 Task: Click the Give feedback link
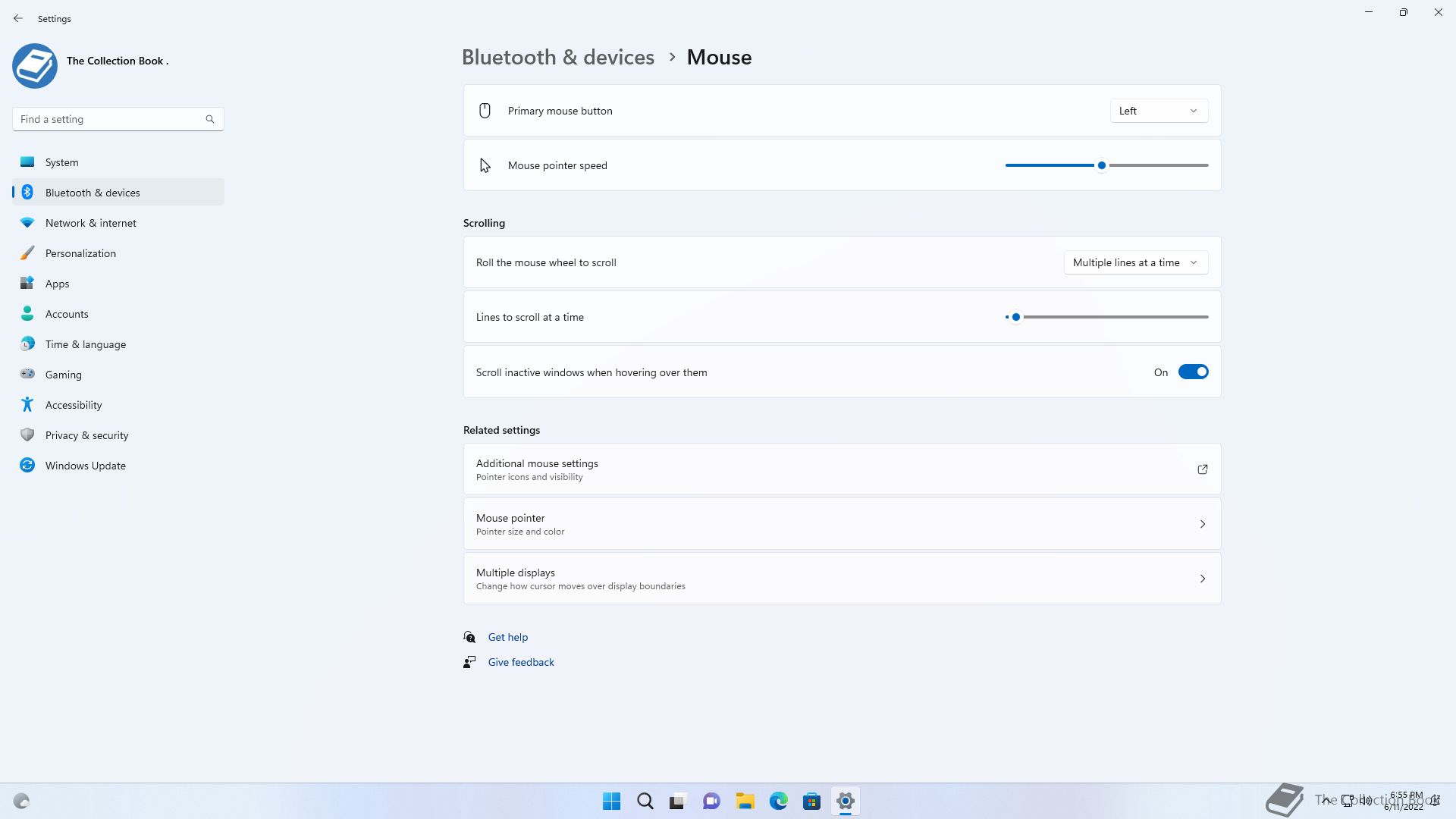521,662
